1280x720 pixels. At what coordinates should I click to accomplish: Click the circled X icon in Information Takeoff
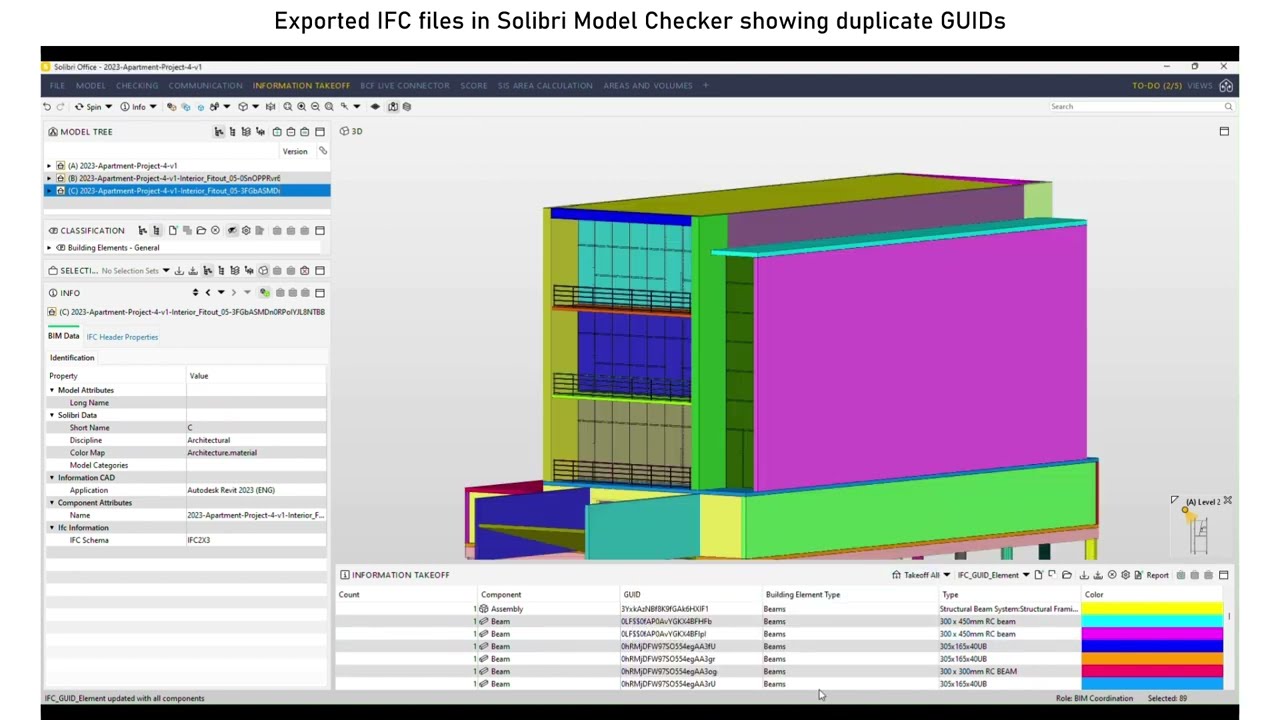click(1112, 575)
